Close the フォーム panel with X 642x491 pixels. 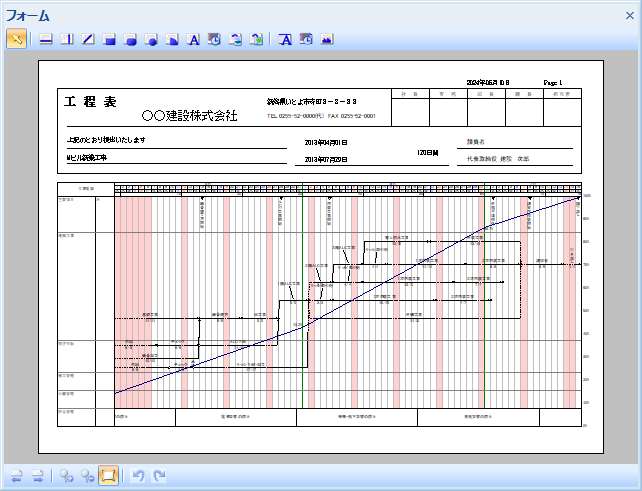[x=629, y=16]
